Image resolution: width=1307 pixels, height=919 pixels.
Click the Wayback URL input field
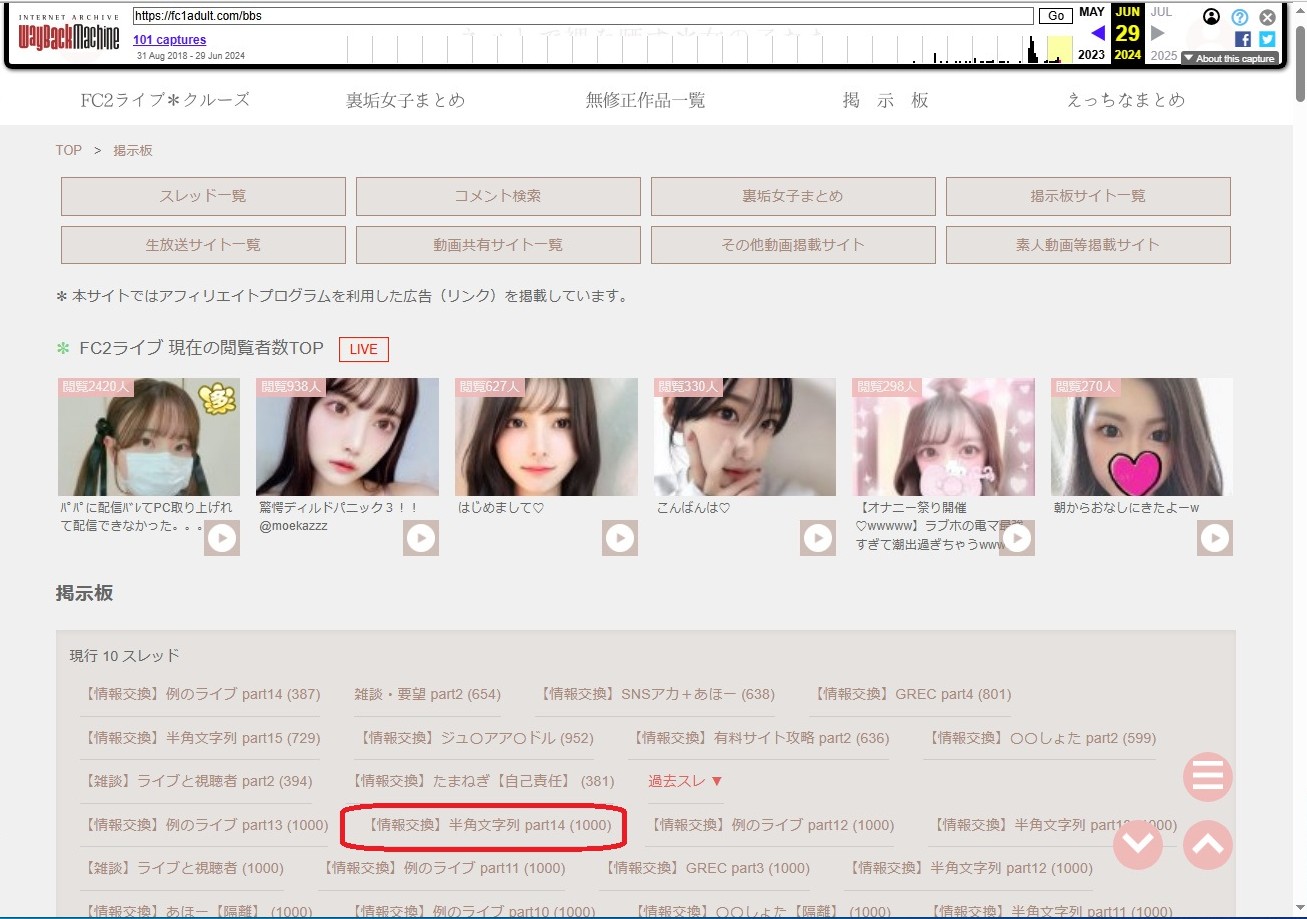(582, 17)
